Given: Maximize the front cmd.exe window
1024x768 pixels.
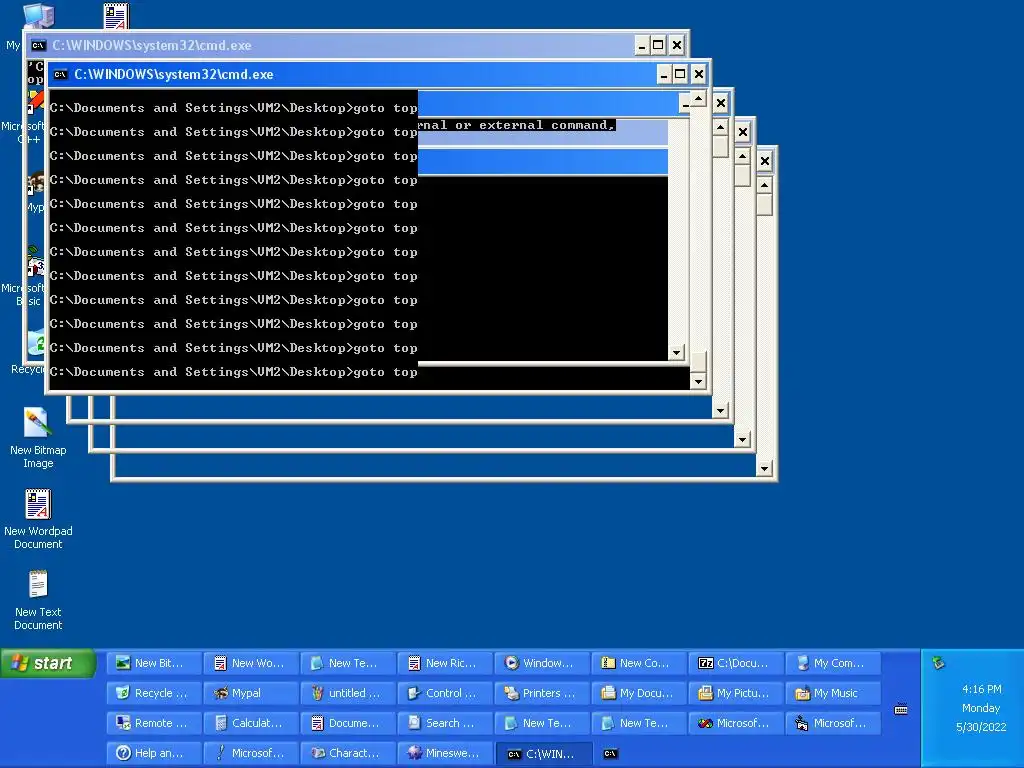Looking at the screenshot, I should point(680,74).
